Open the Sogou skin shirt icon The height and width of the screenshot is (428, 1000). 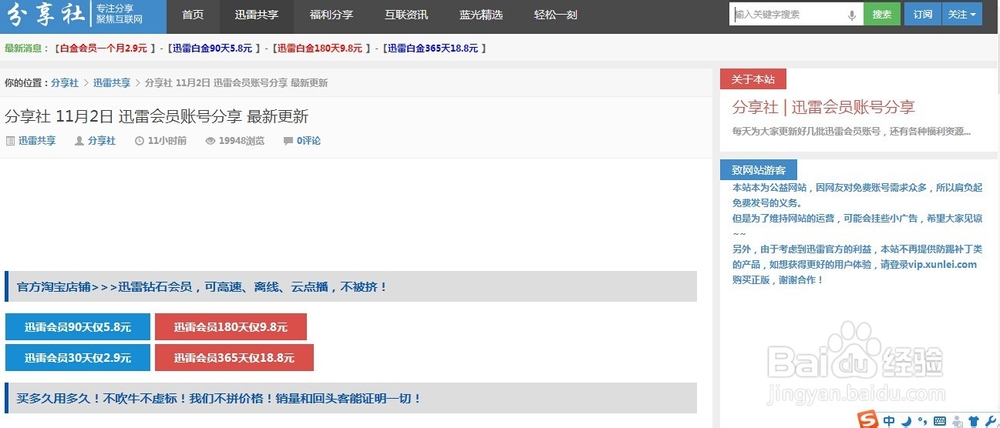point(973,421)
